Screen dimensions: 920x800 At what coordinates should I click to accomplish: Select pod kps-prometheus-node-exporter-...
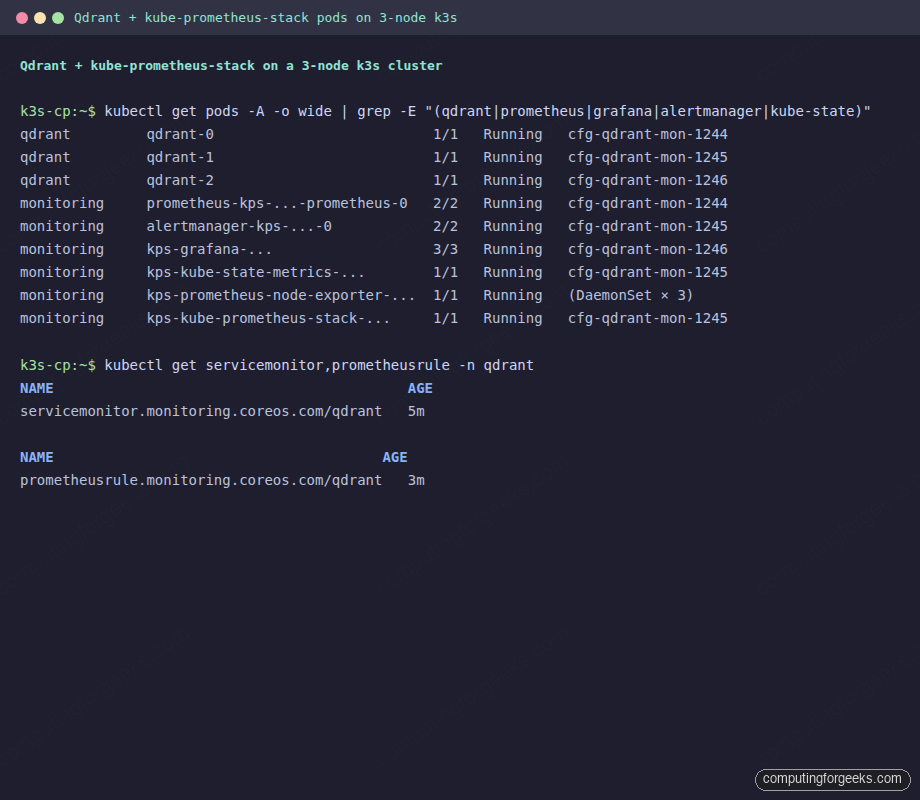(x=281, y=295)
